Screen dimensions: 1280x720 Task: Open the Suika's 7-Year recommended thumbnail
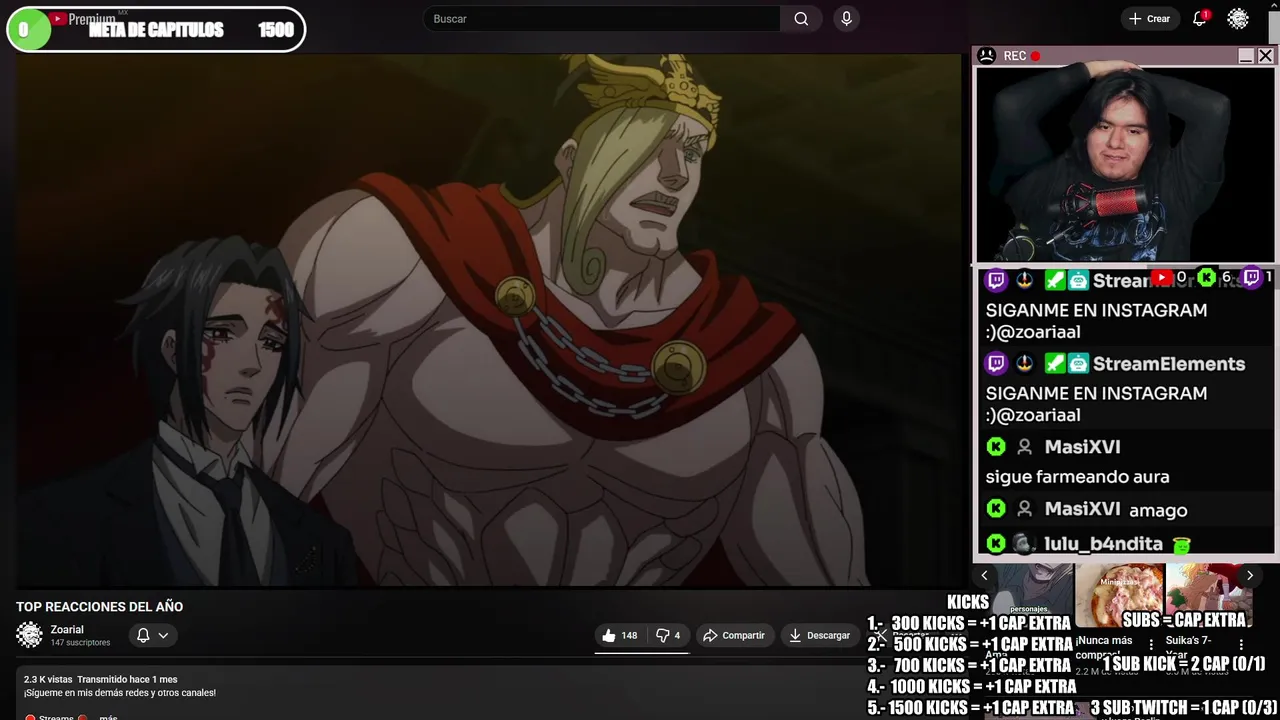point(1209,594)
